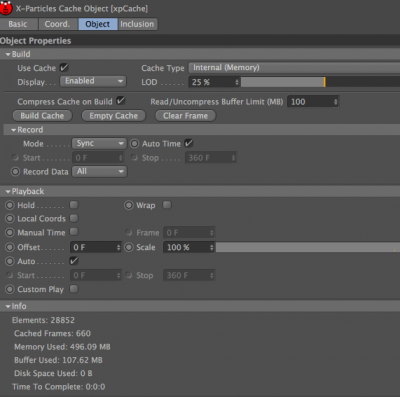Open the Coord. tab
400x397 pixels.
click(57, 24)
